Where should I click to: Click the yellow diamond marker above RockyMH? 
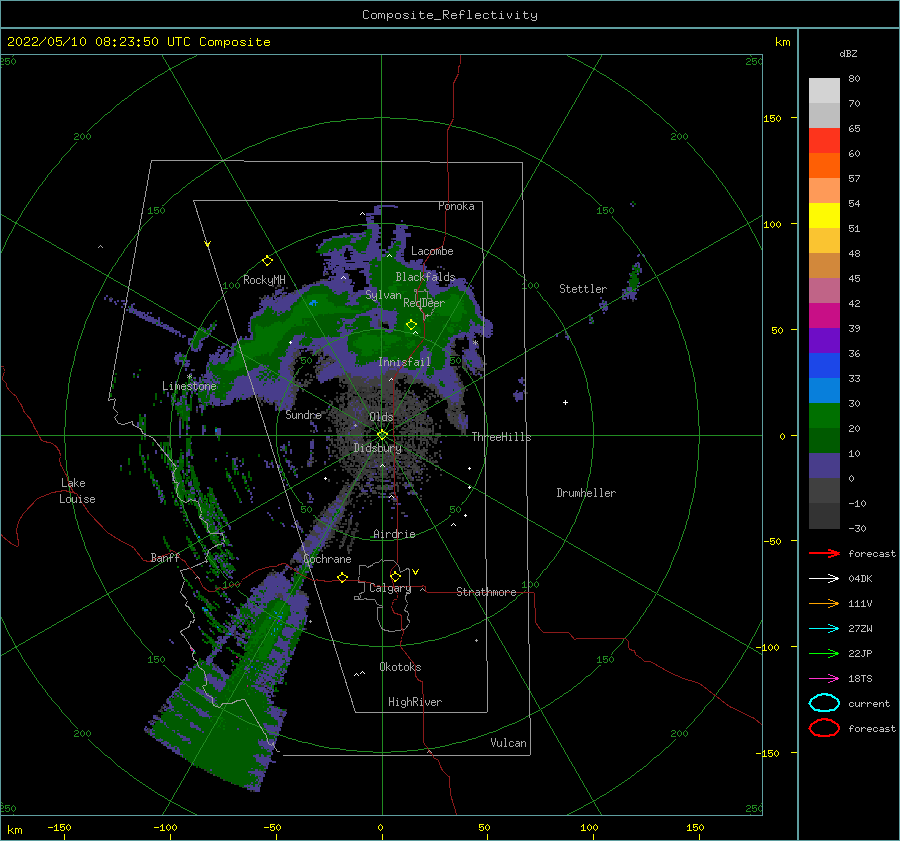267,261
